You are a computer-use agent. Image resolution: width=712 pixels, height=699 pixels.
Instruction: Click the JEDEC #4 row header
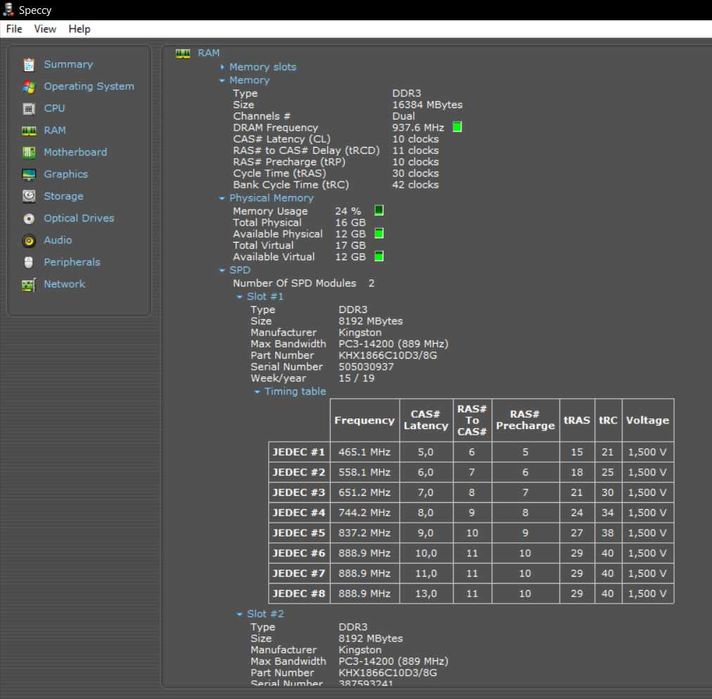coord(299,513)
